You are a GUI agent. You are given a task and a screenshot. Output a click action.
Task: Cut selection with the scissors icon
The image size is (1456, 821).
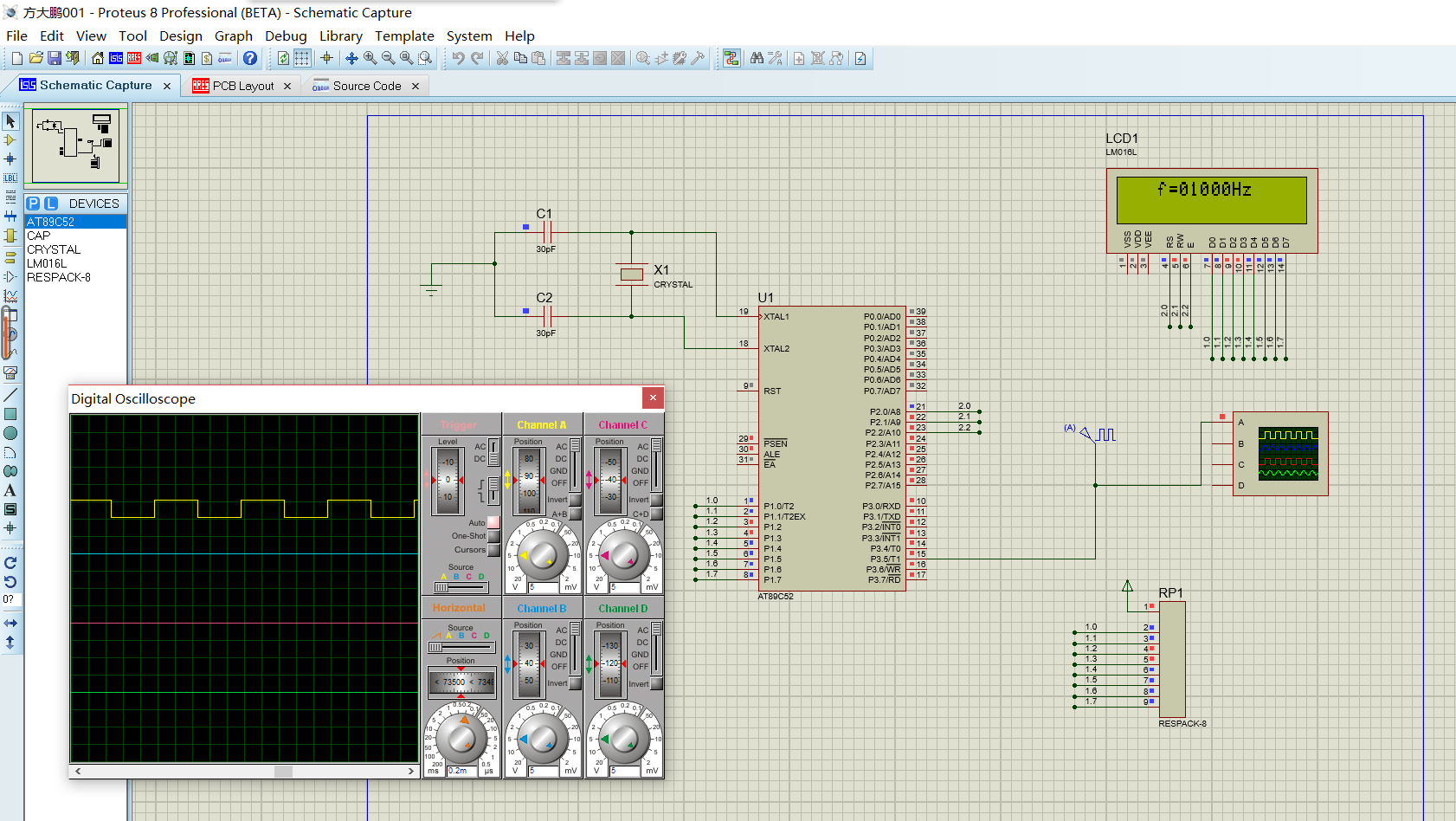(502, 58)
